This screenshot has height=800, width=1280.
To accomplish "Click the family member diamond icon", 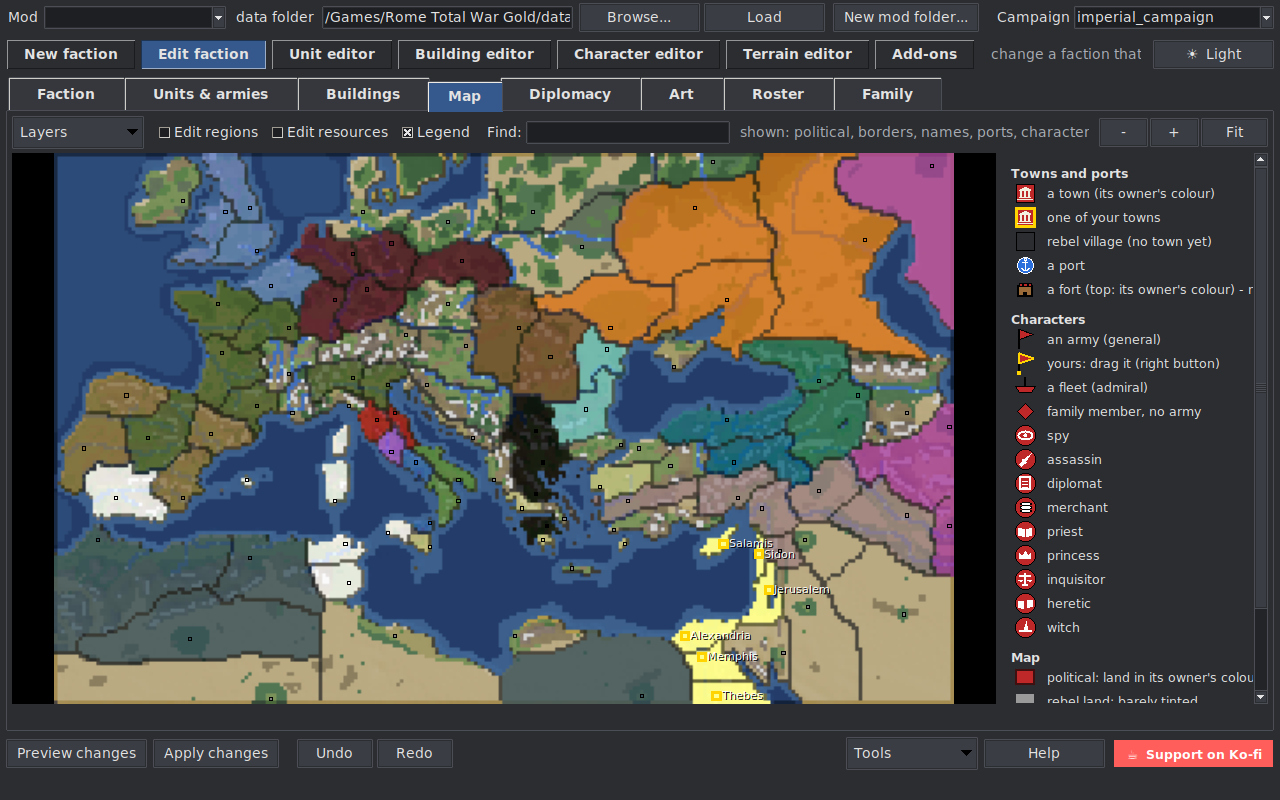I will 1025,412.
